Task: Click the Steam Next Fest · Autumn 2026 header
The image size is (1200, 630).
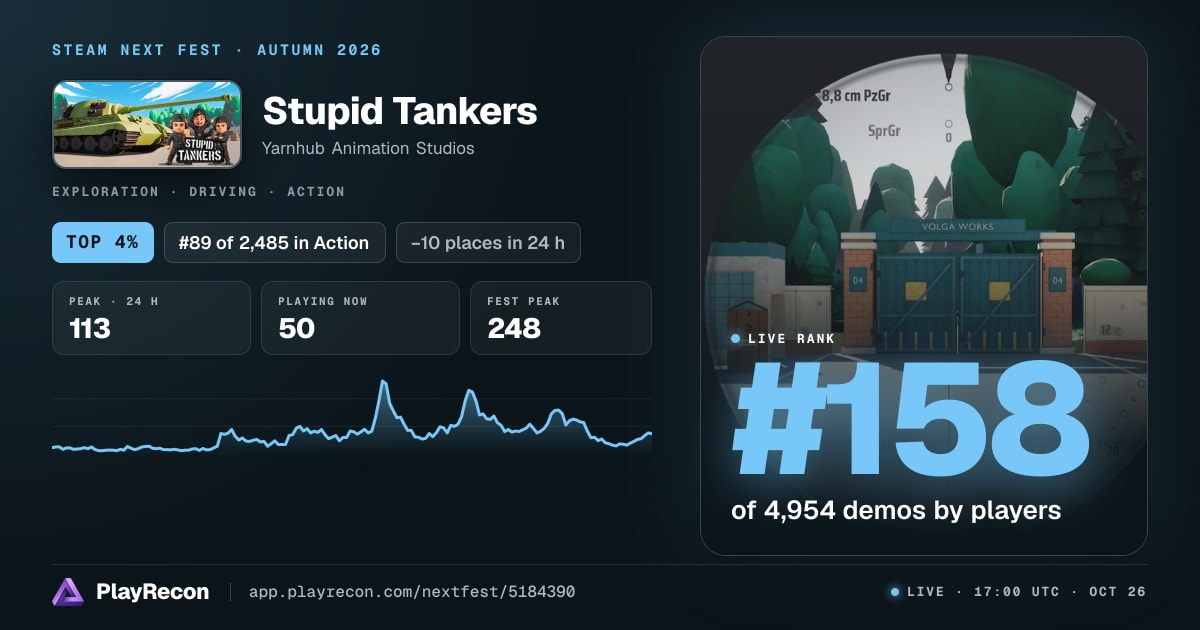Action: pyautogui.click(x=217, y=50)
